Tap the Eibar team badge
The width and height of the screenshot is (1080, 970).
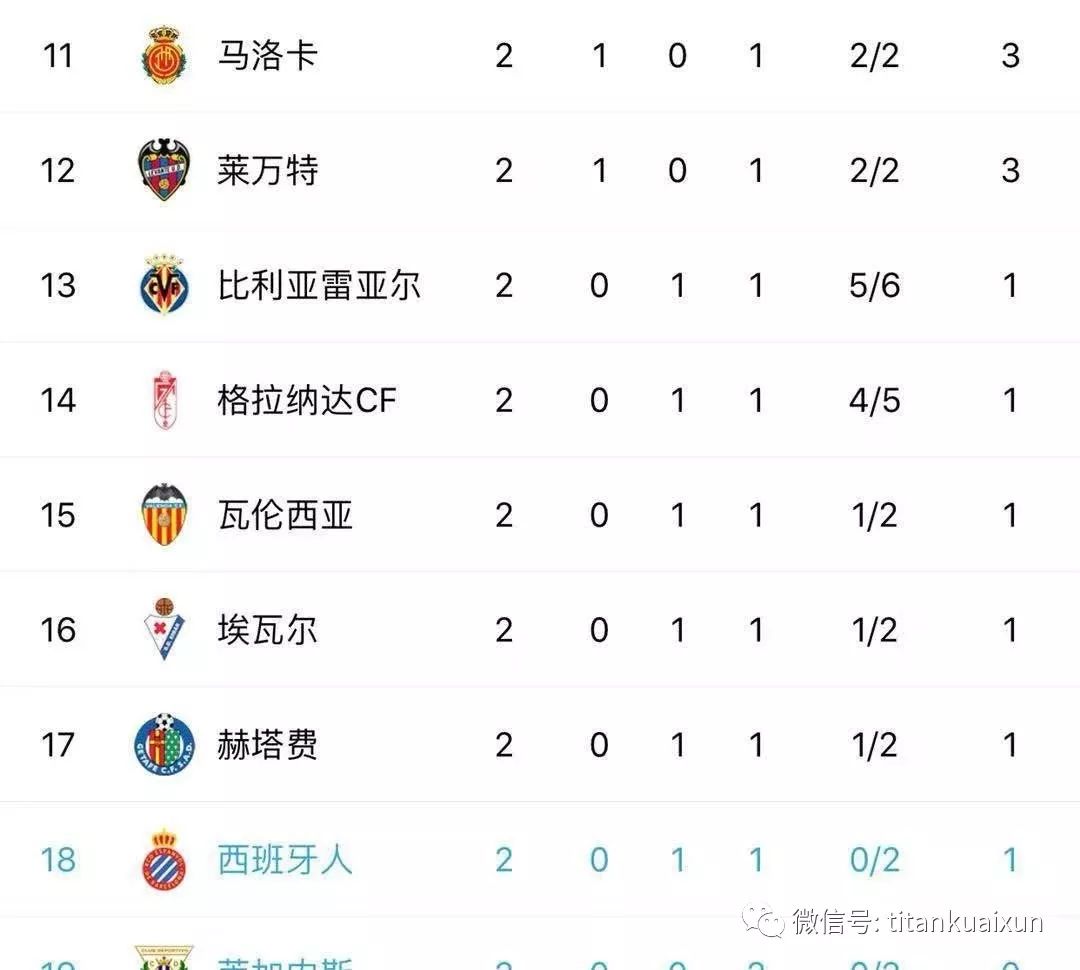(164, 630)
